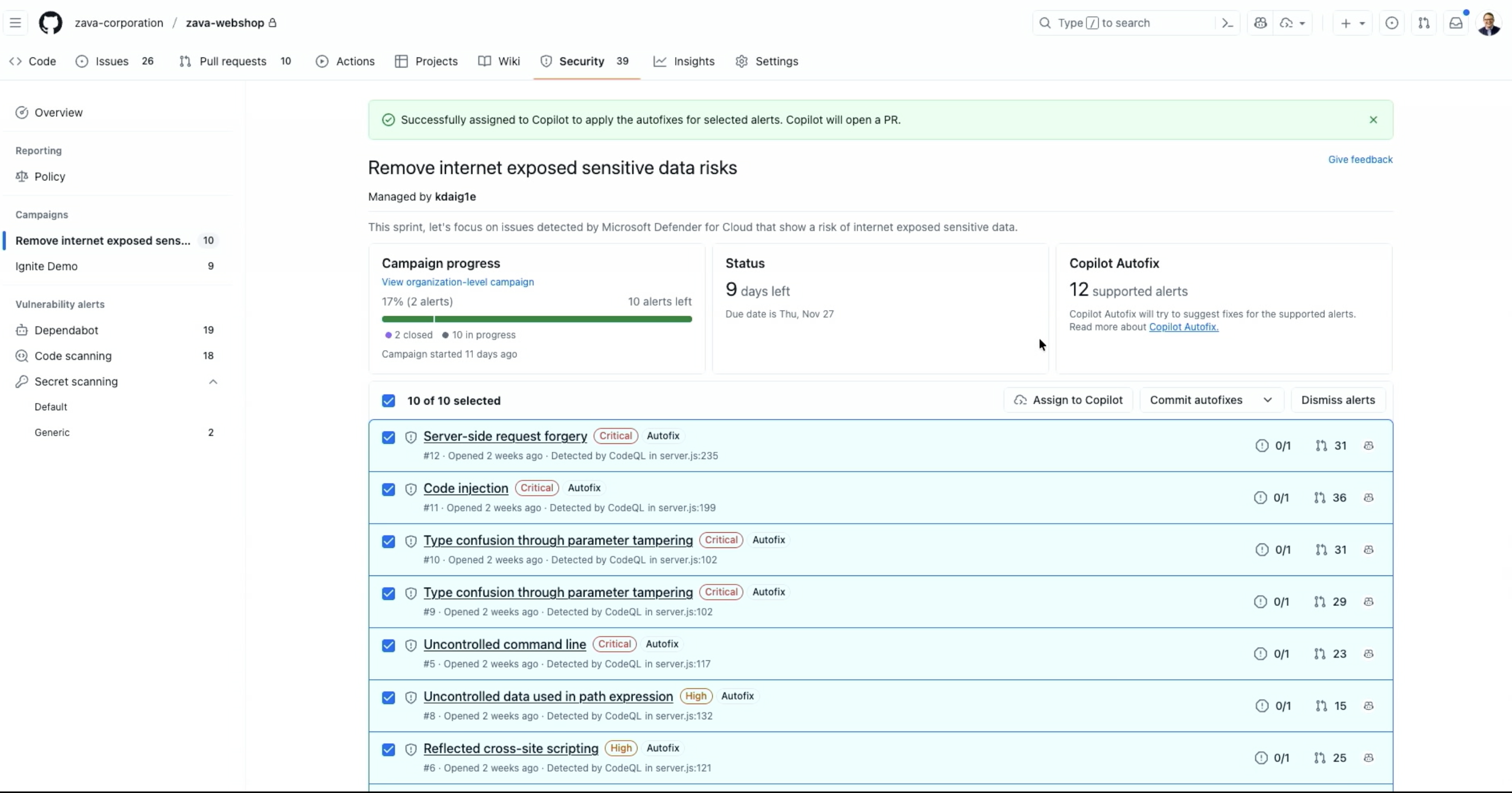1512x793 pixels.
Task: Uncheck the Server-side request forgery alert
Action: pyautogui.click(x=388, y=437)
